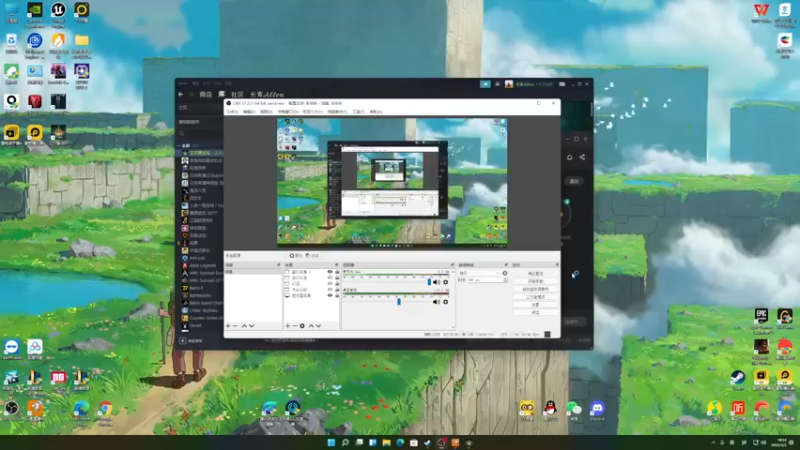Move the source down in OBS Sources panel
Screen dimensions: 800x450
tap(318, 326)
